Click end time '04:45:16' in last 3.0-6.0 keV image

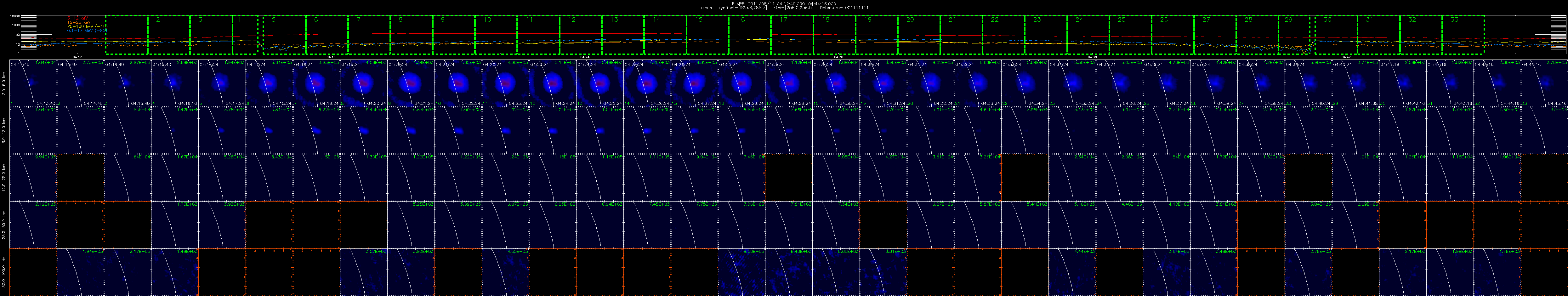[x=1557, y=104]
